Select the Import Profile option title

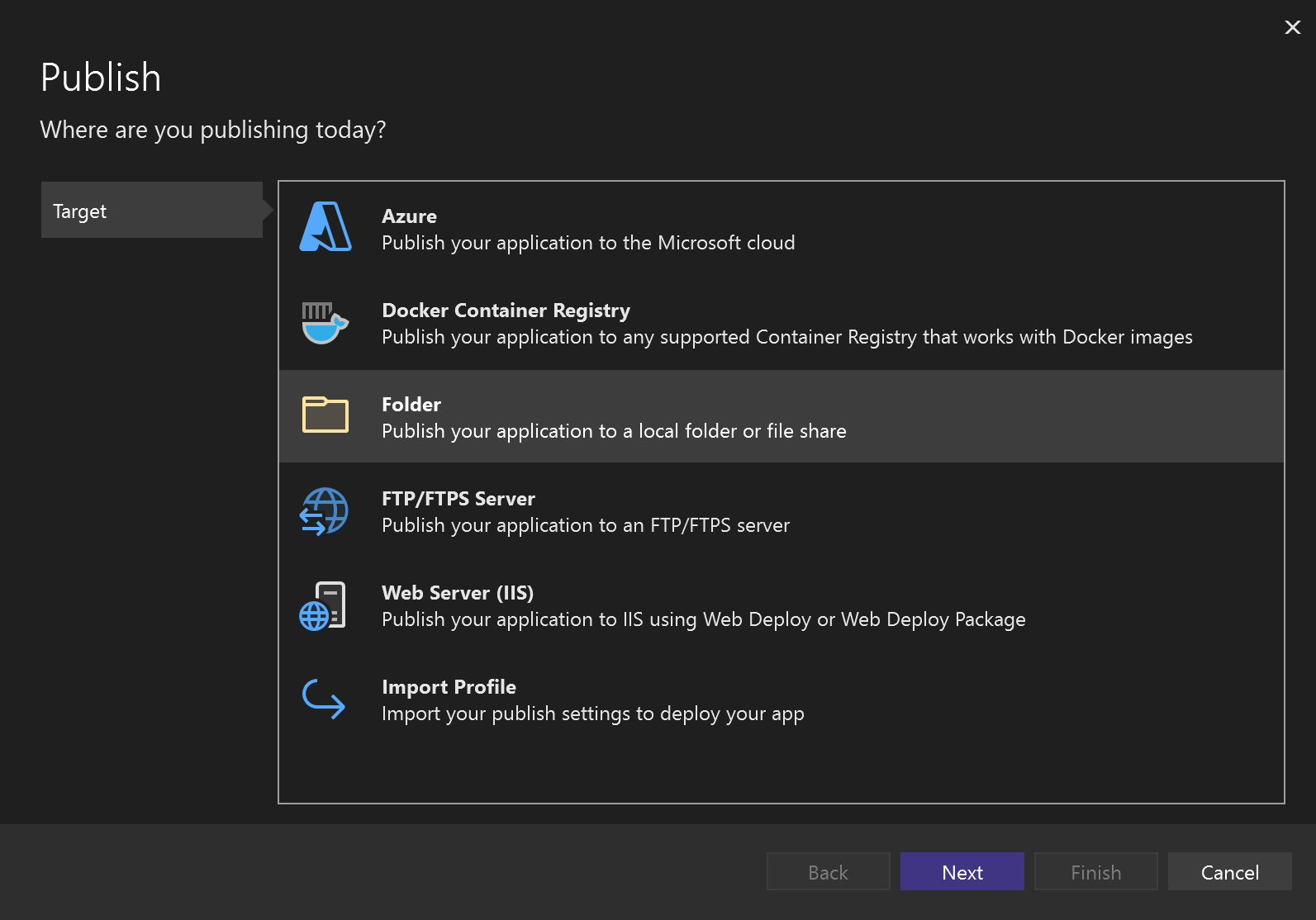[x=449, y=687]
